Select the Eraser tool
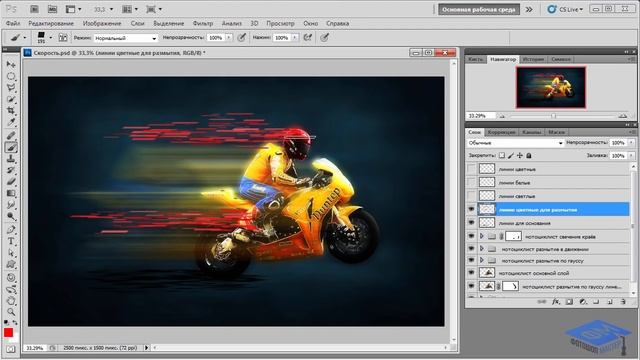This screenshot has width=640, height=360. coord(11,182)
